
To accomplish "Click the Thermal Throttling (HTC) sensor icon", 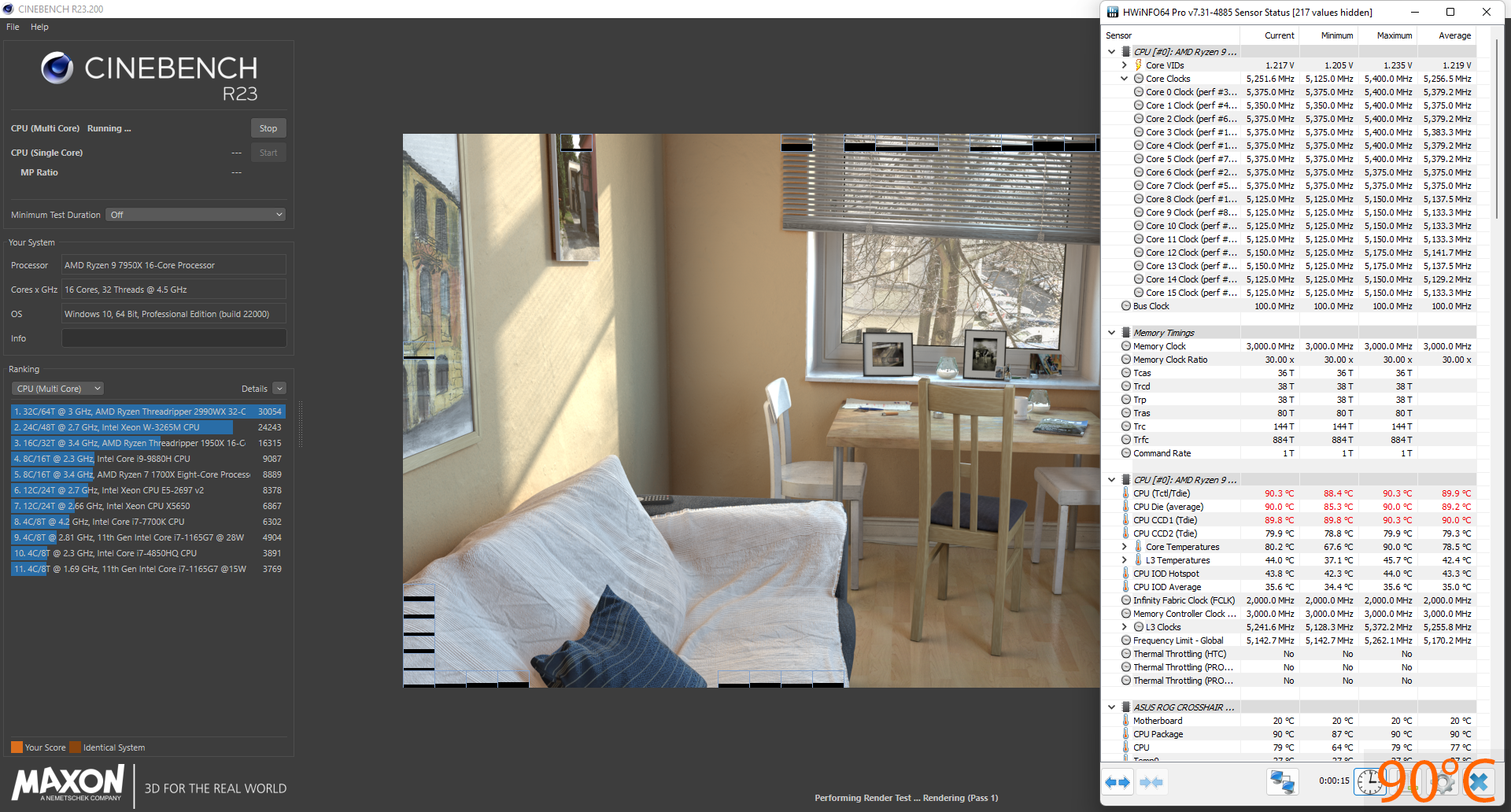I will pyautogui.click(x=1126, y=654).
